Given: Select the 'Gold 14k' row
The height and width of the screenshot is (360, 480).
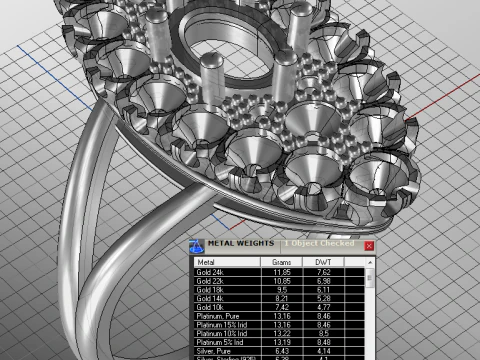Looking at the screenshot, I should click(x=279, y=298).
